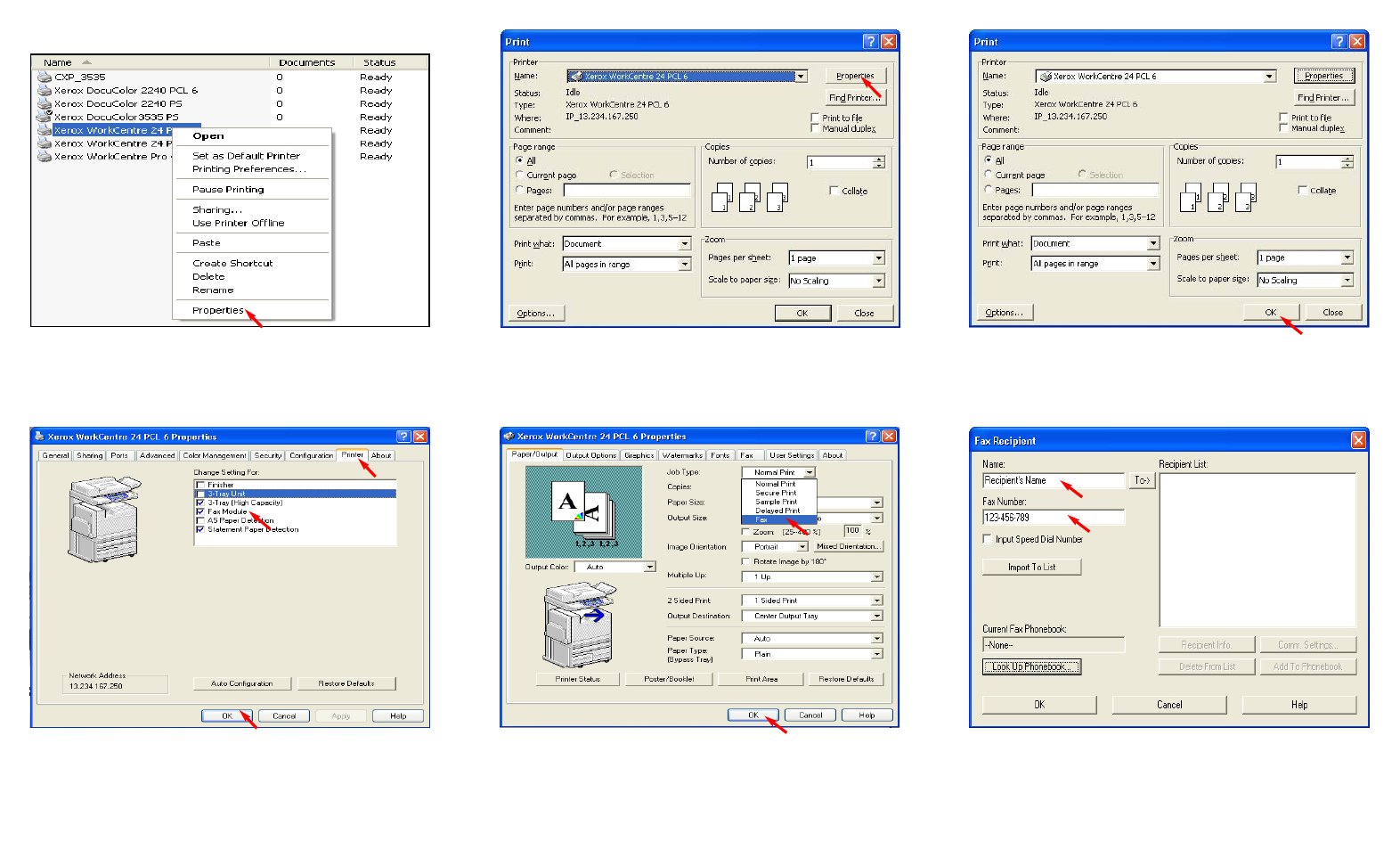1400x850 pixels.
Task: Click the Fax Number input field
Action: (1054, 517)
